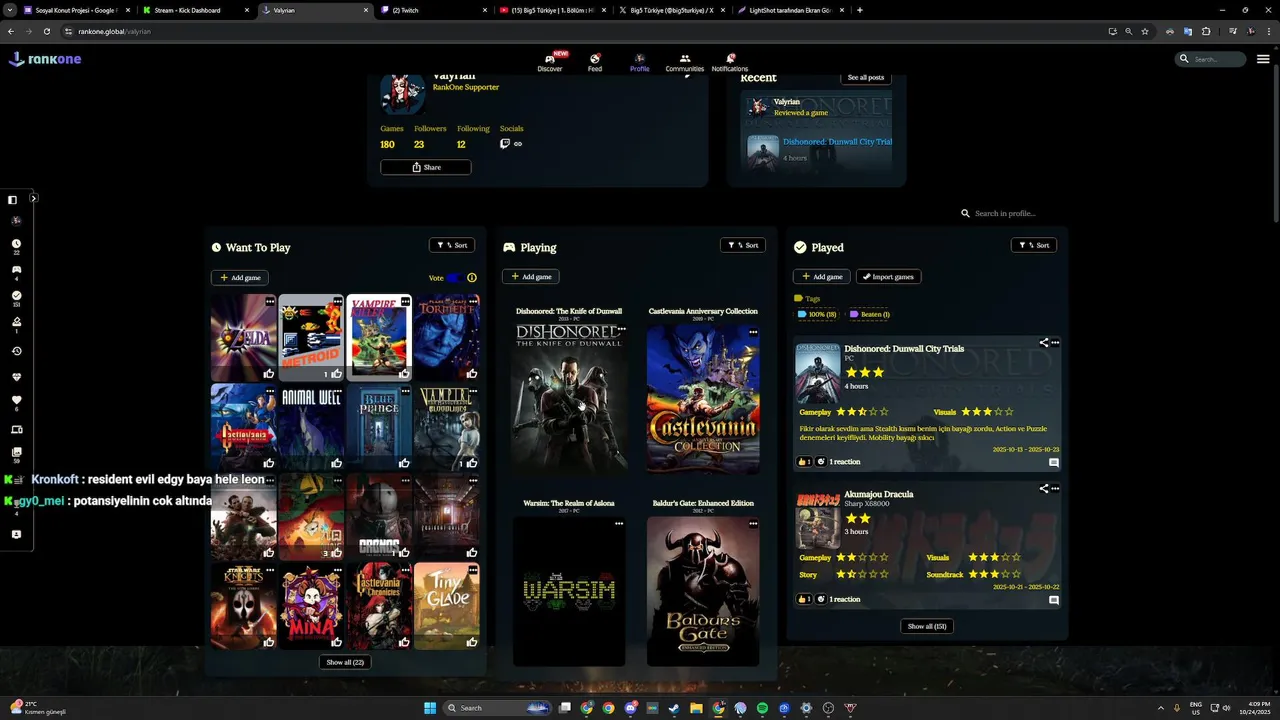
Task: Open Sort dropdown in Played column
Action: 1034,245
